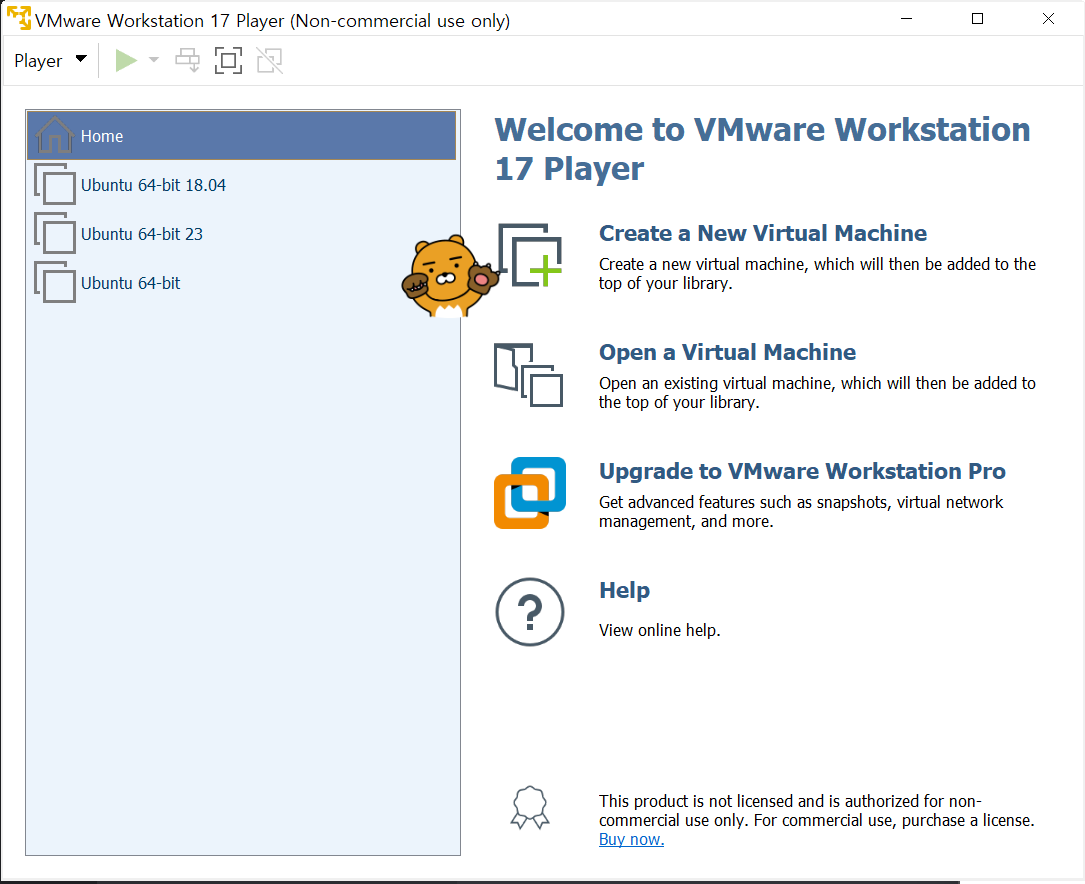Click the license ribbon badge icon
The image size is (1085, 884).
(x=530, y=807)
